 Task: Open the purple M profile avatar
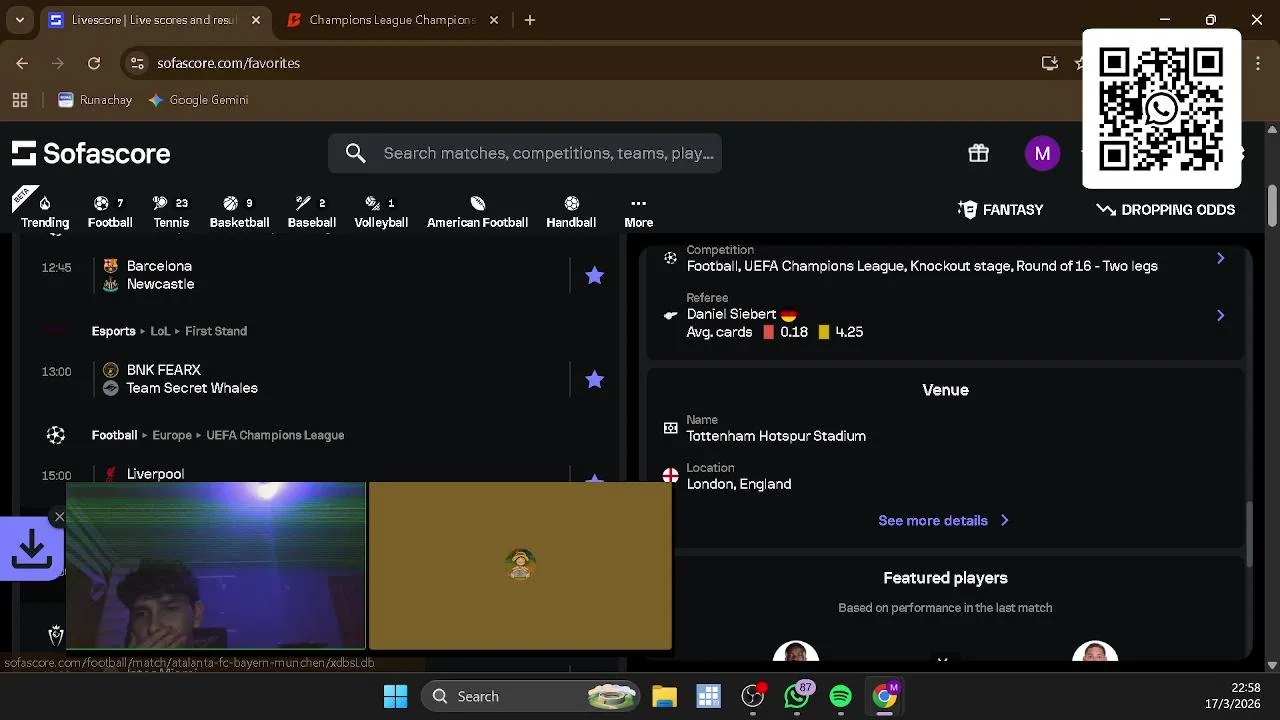coord(1042,153)
